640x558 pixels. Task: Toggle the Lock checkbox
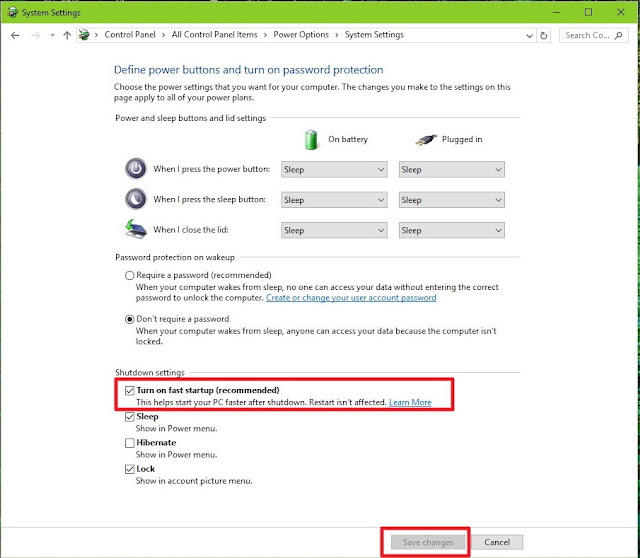click(129, 469)
